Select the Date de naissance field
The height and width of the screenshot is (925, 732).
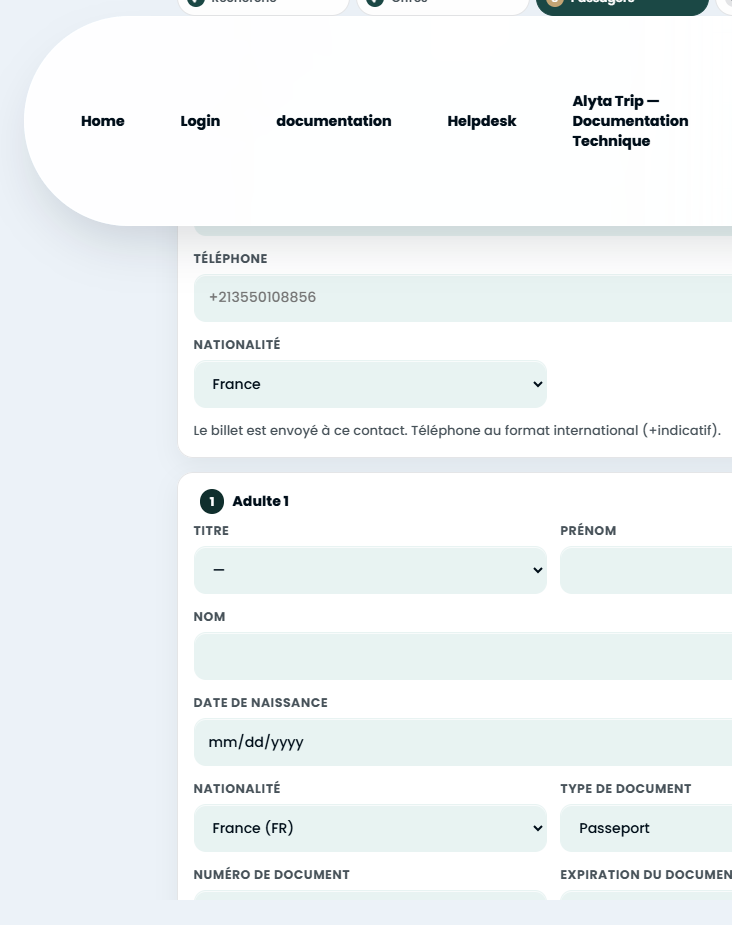coord(462,742)
